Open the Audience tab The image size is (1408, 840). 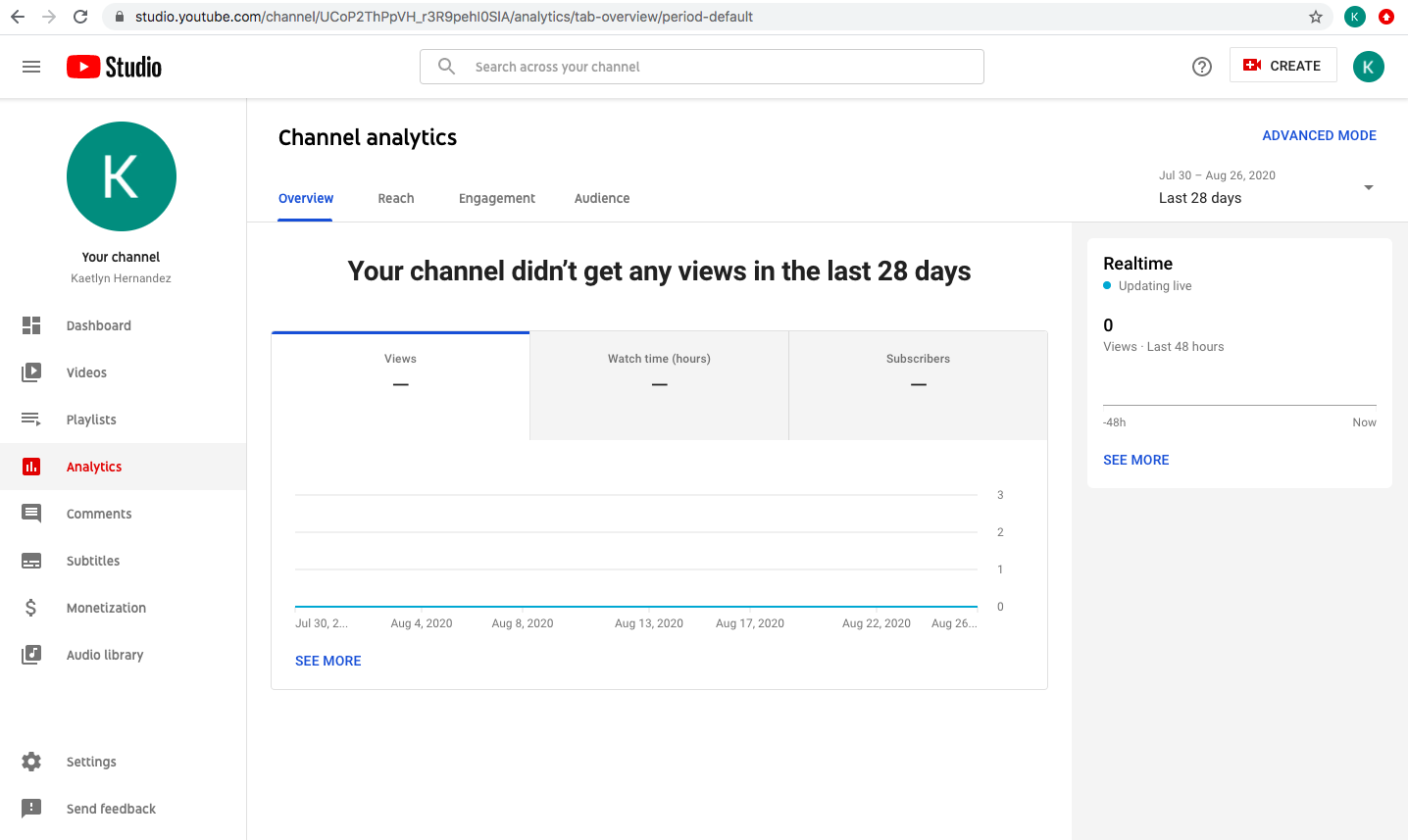602,197
